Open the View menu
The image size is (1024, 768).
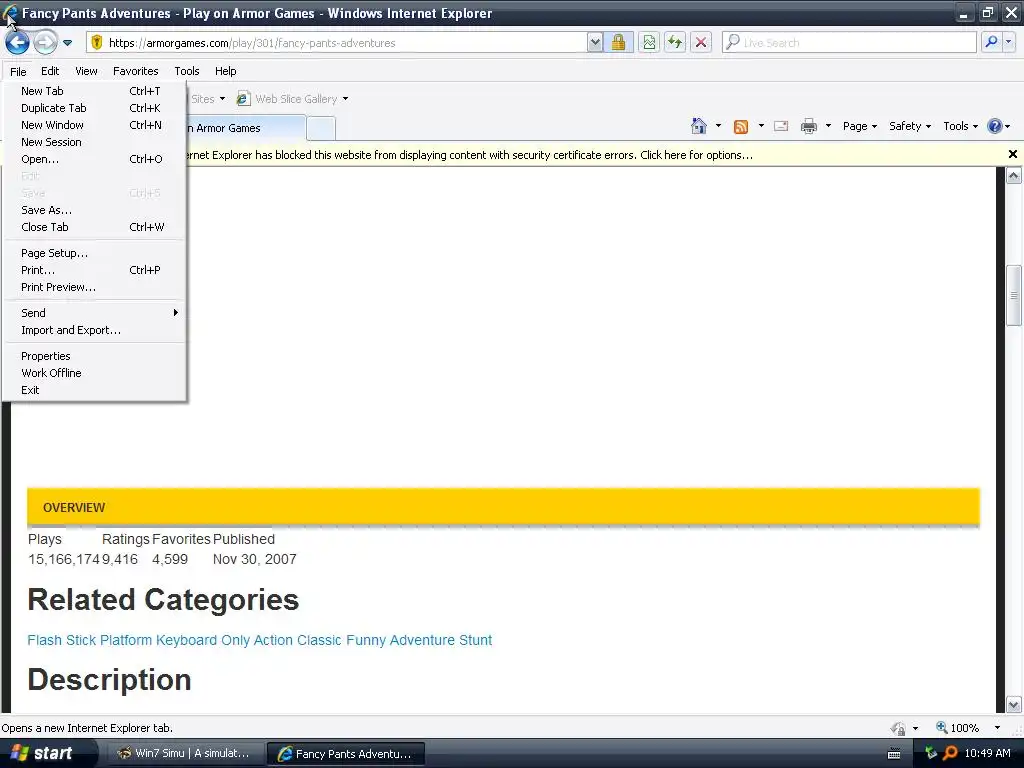(x=86, y=71)
